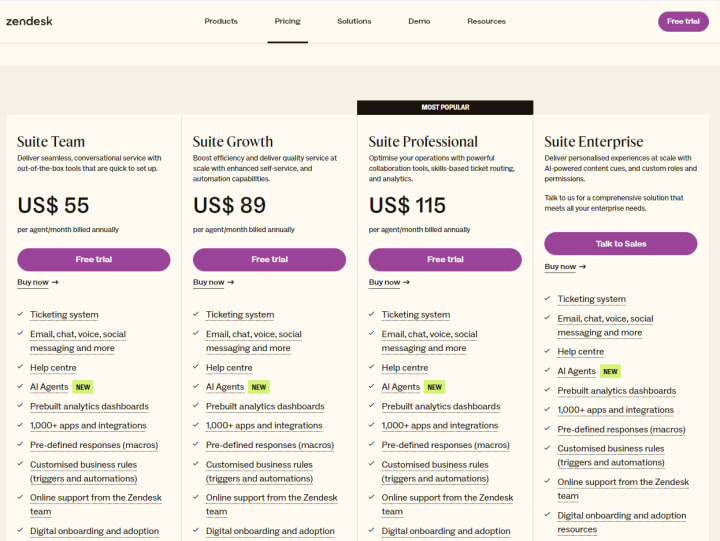Start Suite Growth free trial
The image size is (720, 541).
click(x=270, y=259)
